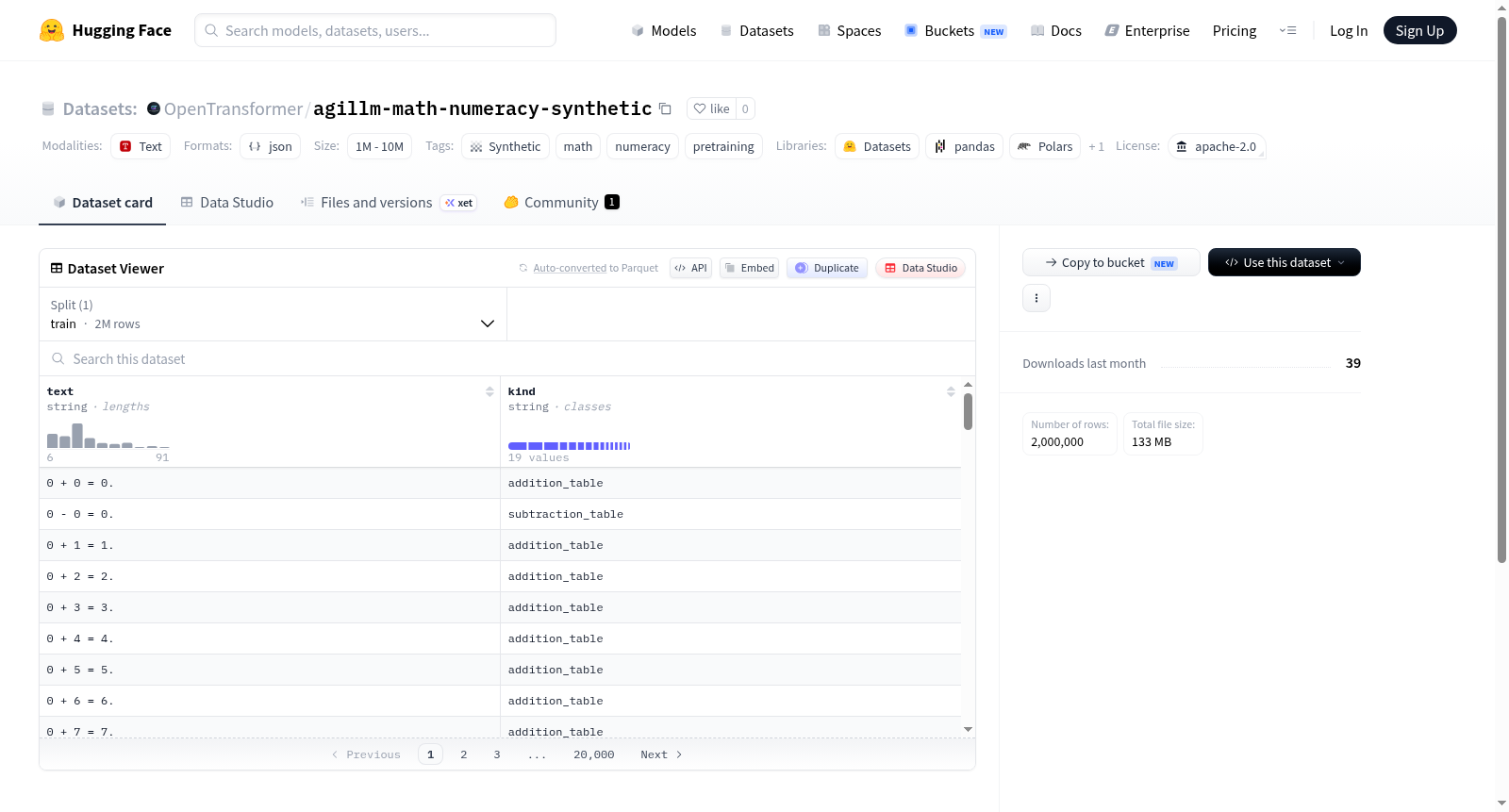
Task: Open Data Studio from the viewer toolbar
Action: [x=920, y=268]
